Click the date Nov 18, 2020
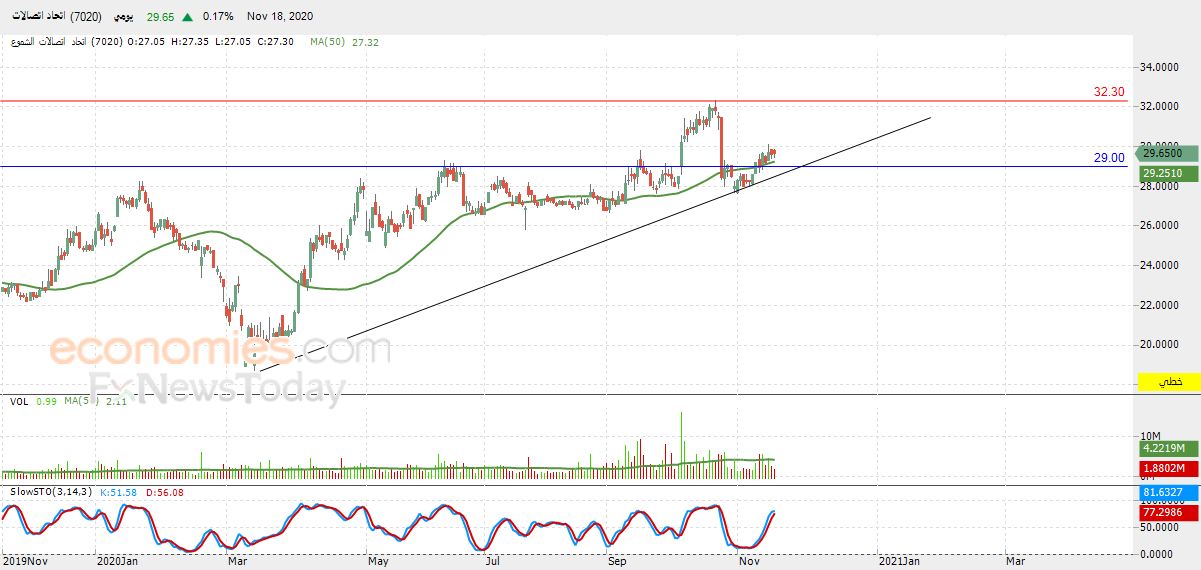The width and height of the screenshot is (1201, 570). pos(282,17)
